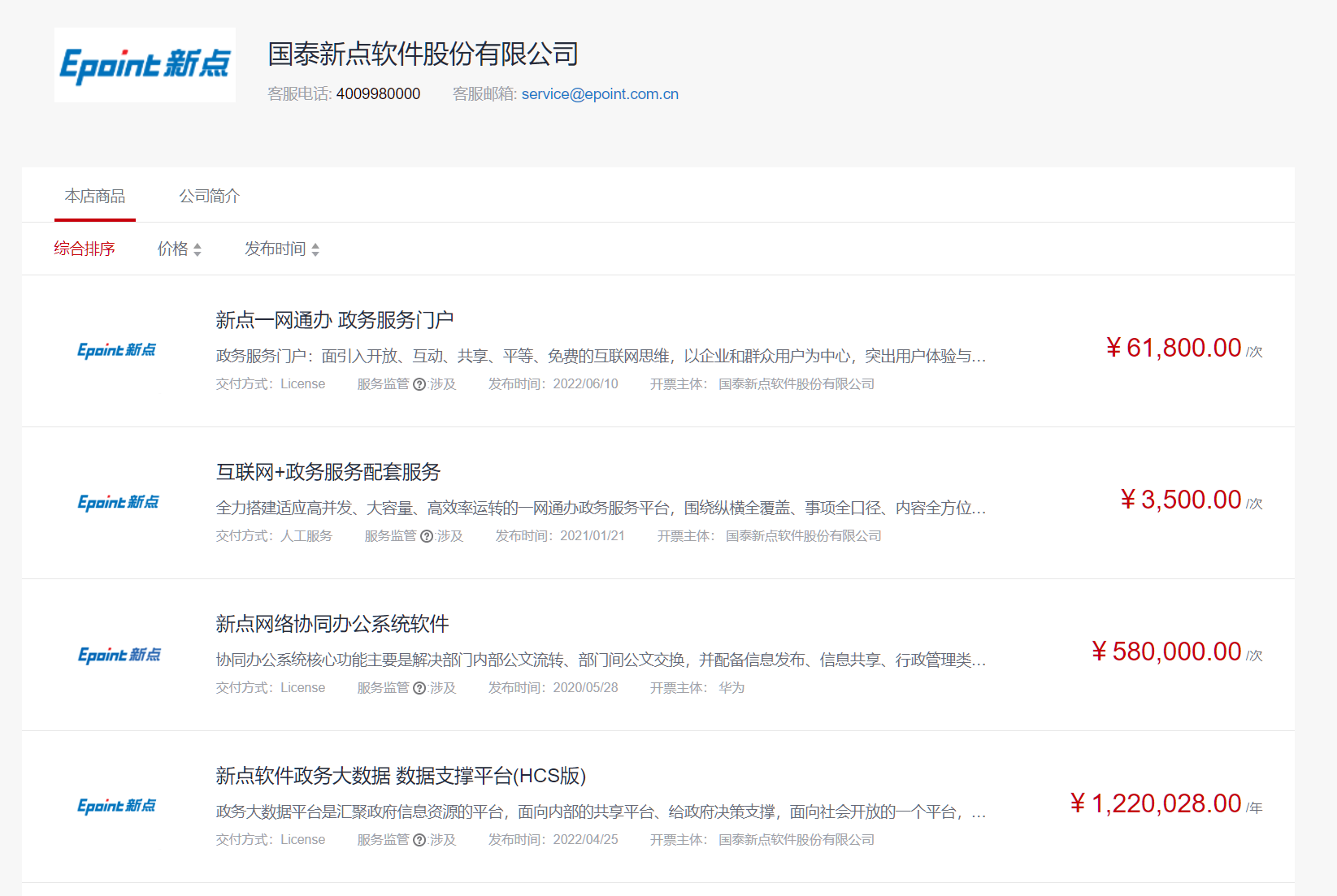The image size is (1337, 896).
Task: Click 发布时间：2022/04/25 text
Action: click(x=553, y=840)
